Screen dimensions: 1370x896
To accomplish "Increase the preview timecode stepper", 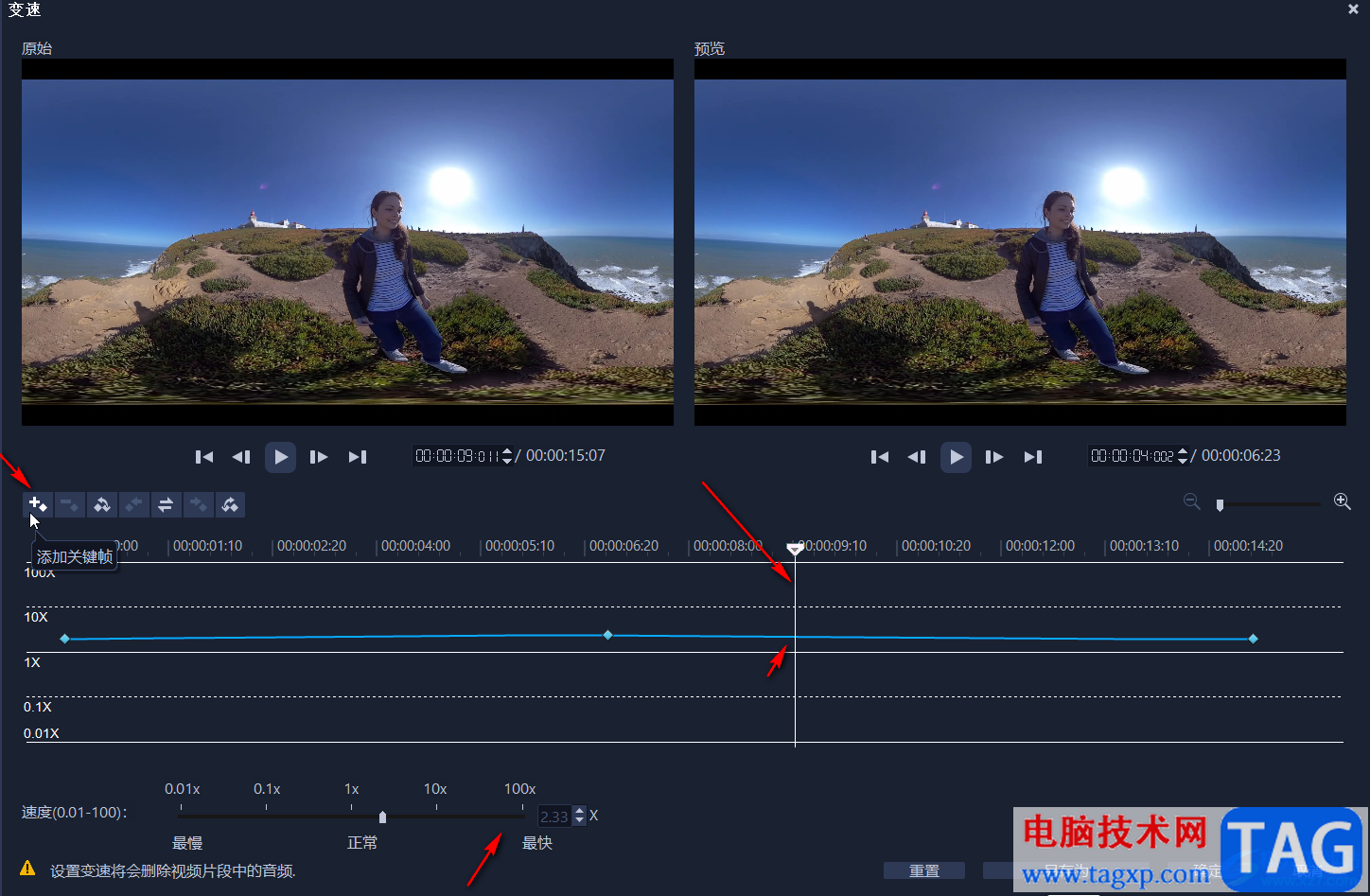I will (1183, 451).
